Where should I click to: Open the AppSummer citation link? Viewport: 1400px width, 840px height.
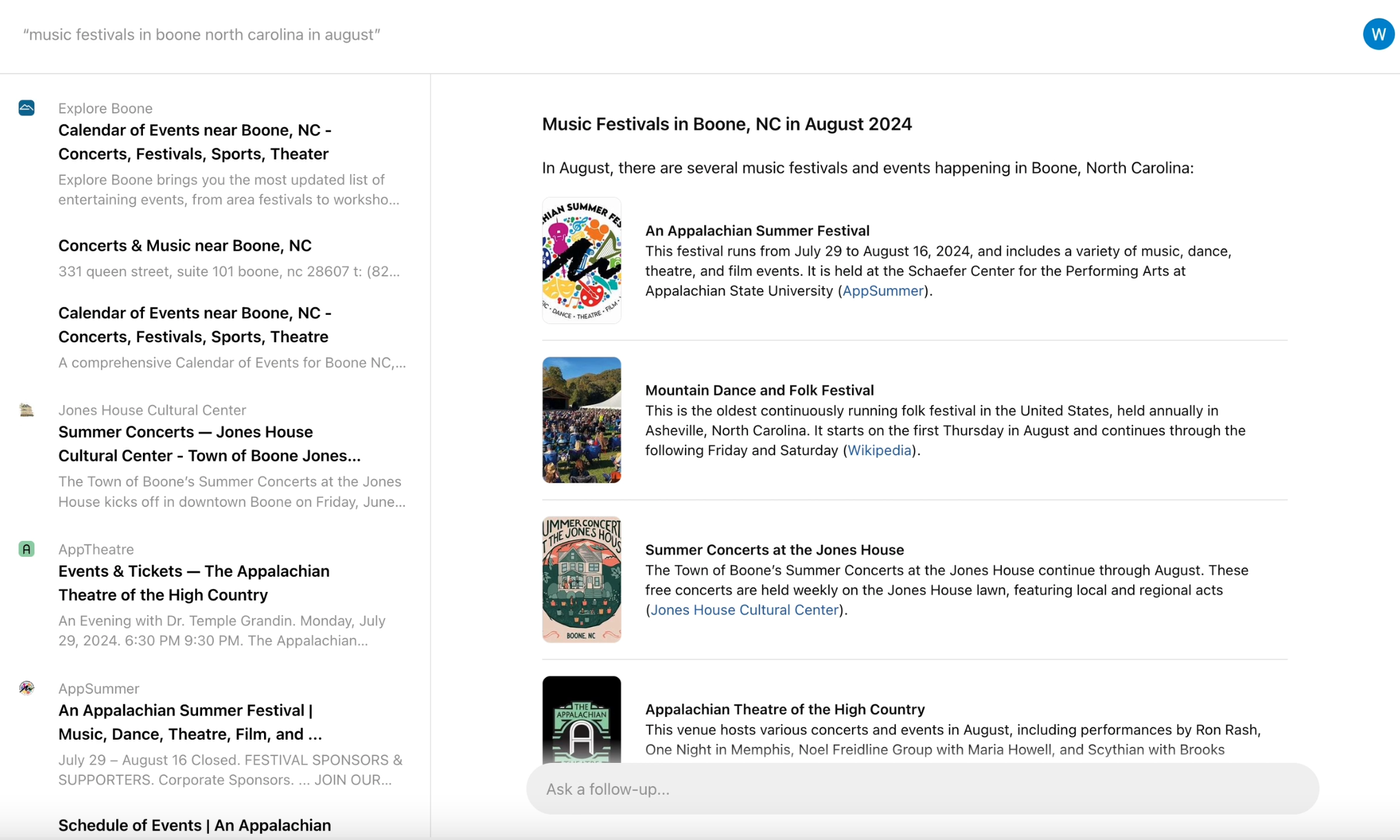pos(882,291)
